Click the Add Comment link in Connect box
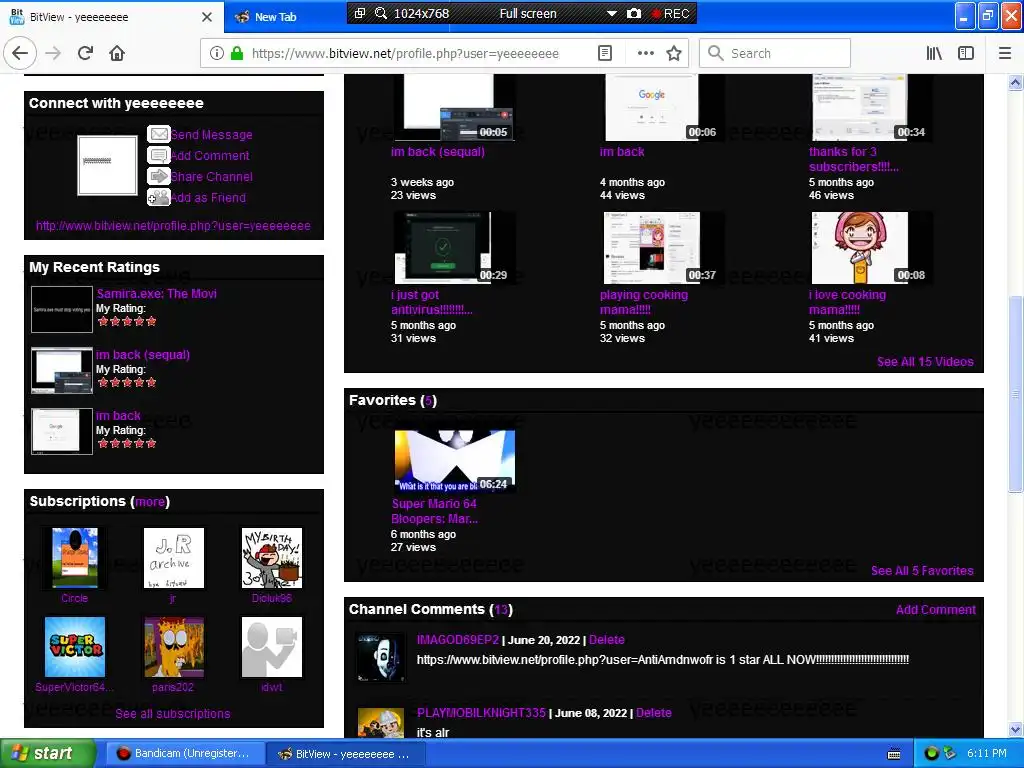1024x768 pixels. click(x=210, y=155)
